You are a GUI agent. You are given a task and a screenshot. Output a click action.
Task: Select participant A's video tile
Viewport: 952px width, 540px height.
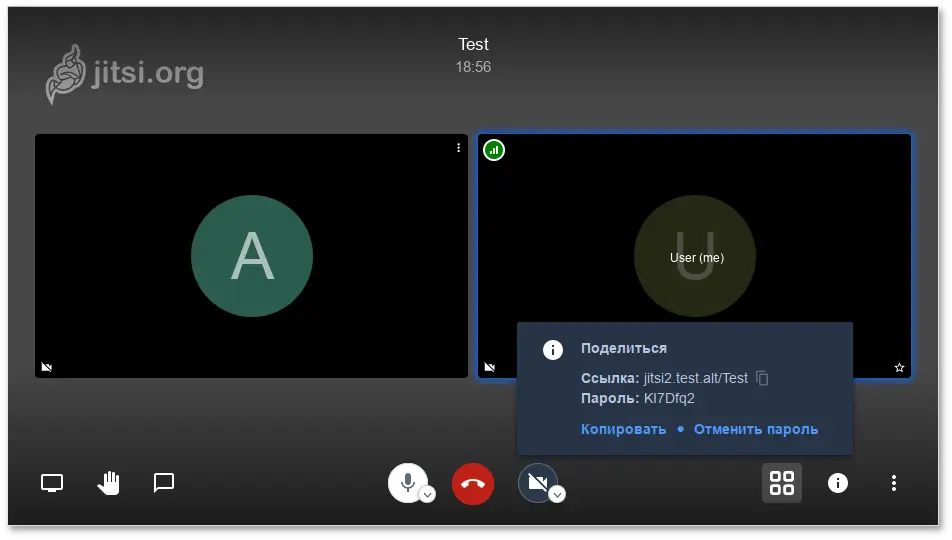pos(251,256)
